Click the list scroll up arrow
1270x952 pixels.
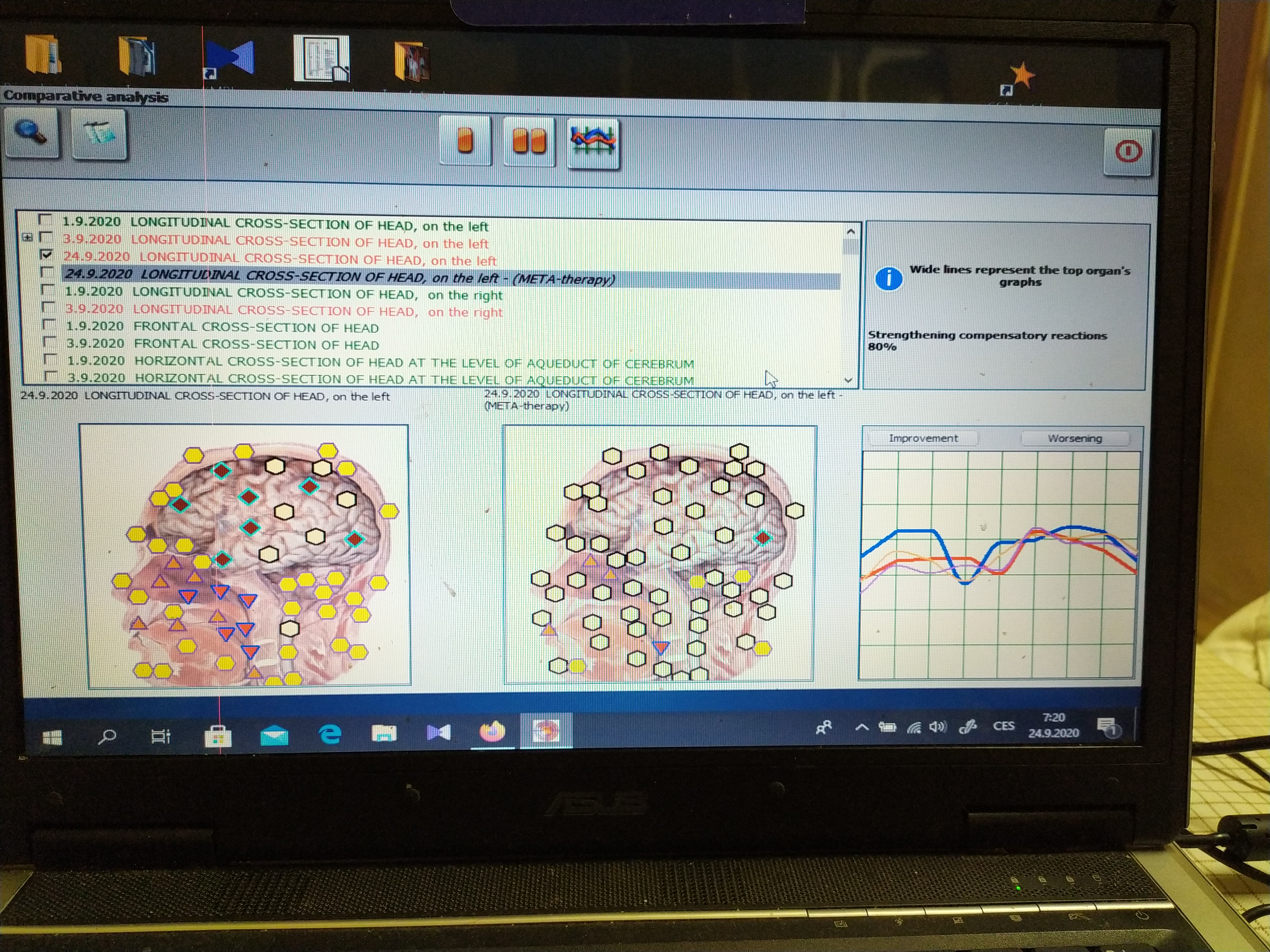coord(850,232)
